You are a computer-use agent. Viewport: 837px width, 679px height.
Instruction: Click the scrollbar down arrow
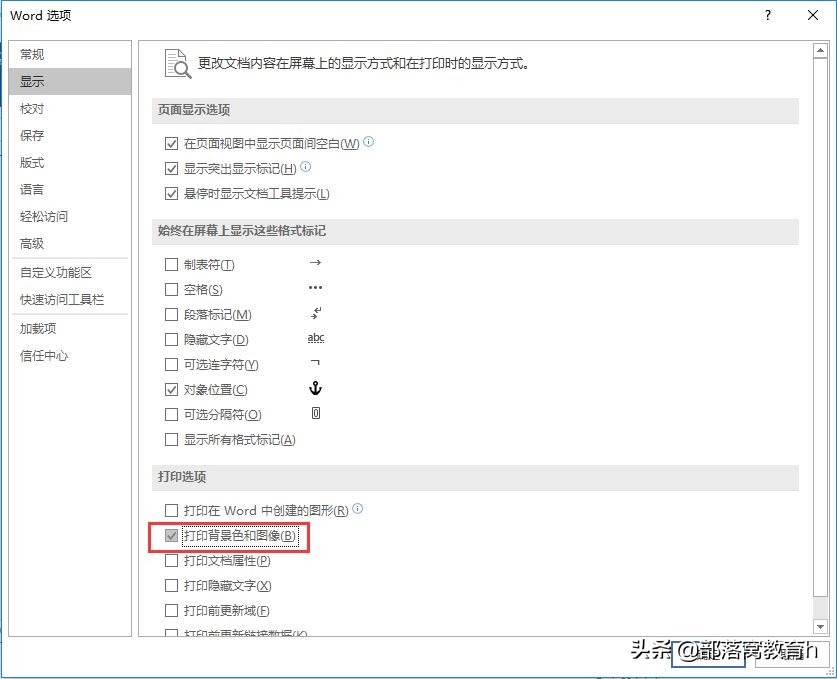[820, 626]
